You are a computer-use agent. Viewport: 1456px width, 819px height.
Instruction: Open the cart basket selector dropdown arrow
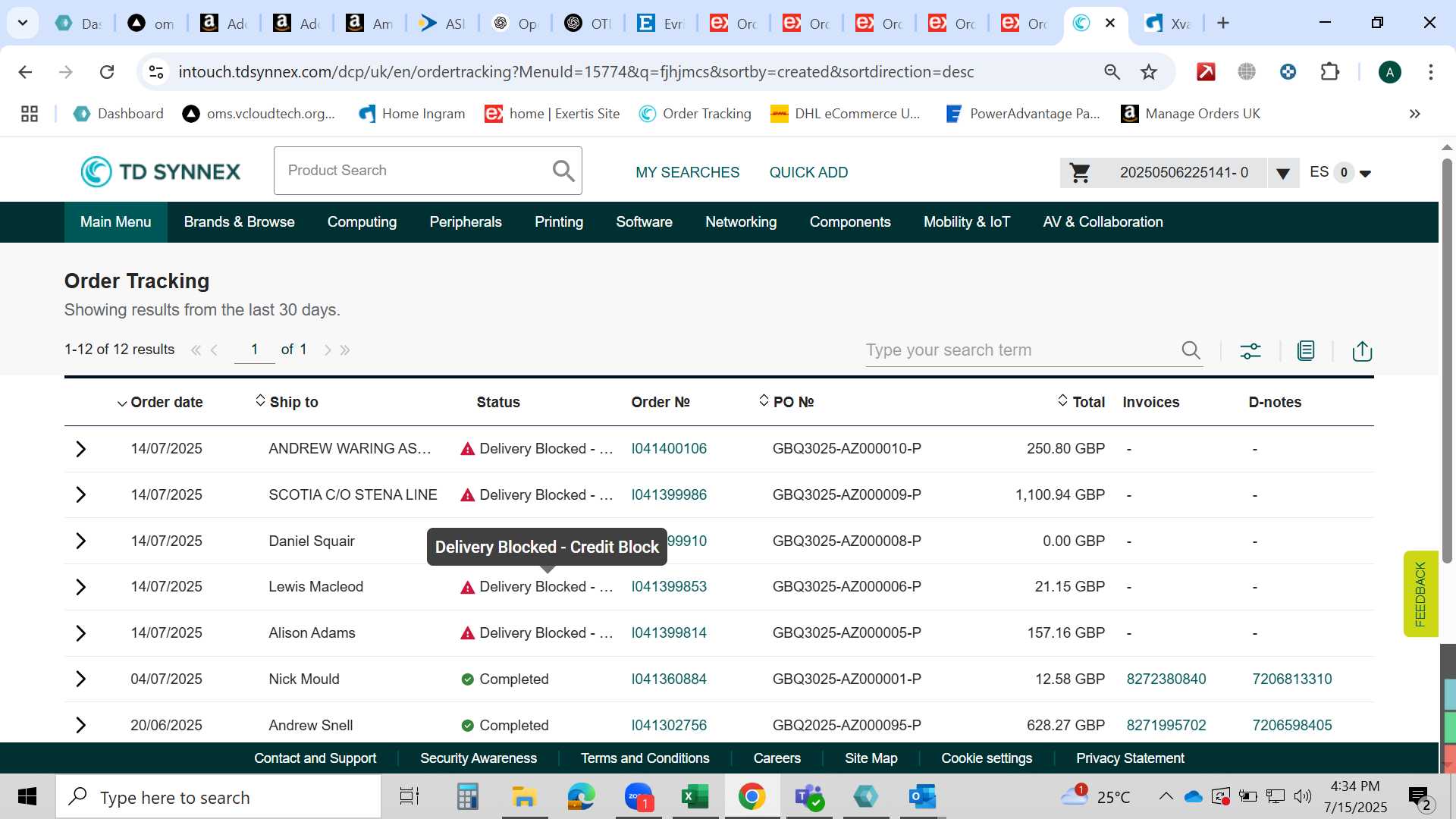[x=1282, y=174]
